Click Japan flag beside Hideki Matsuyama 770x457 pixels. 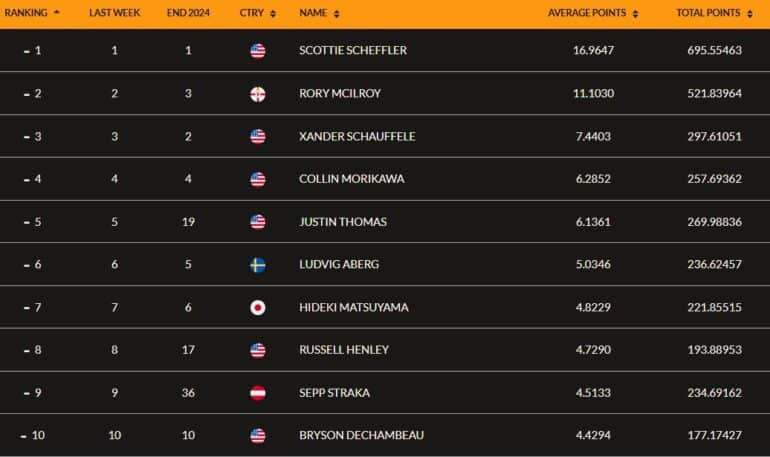[x=258, y=308]
